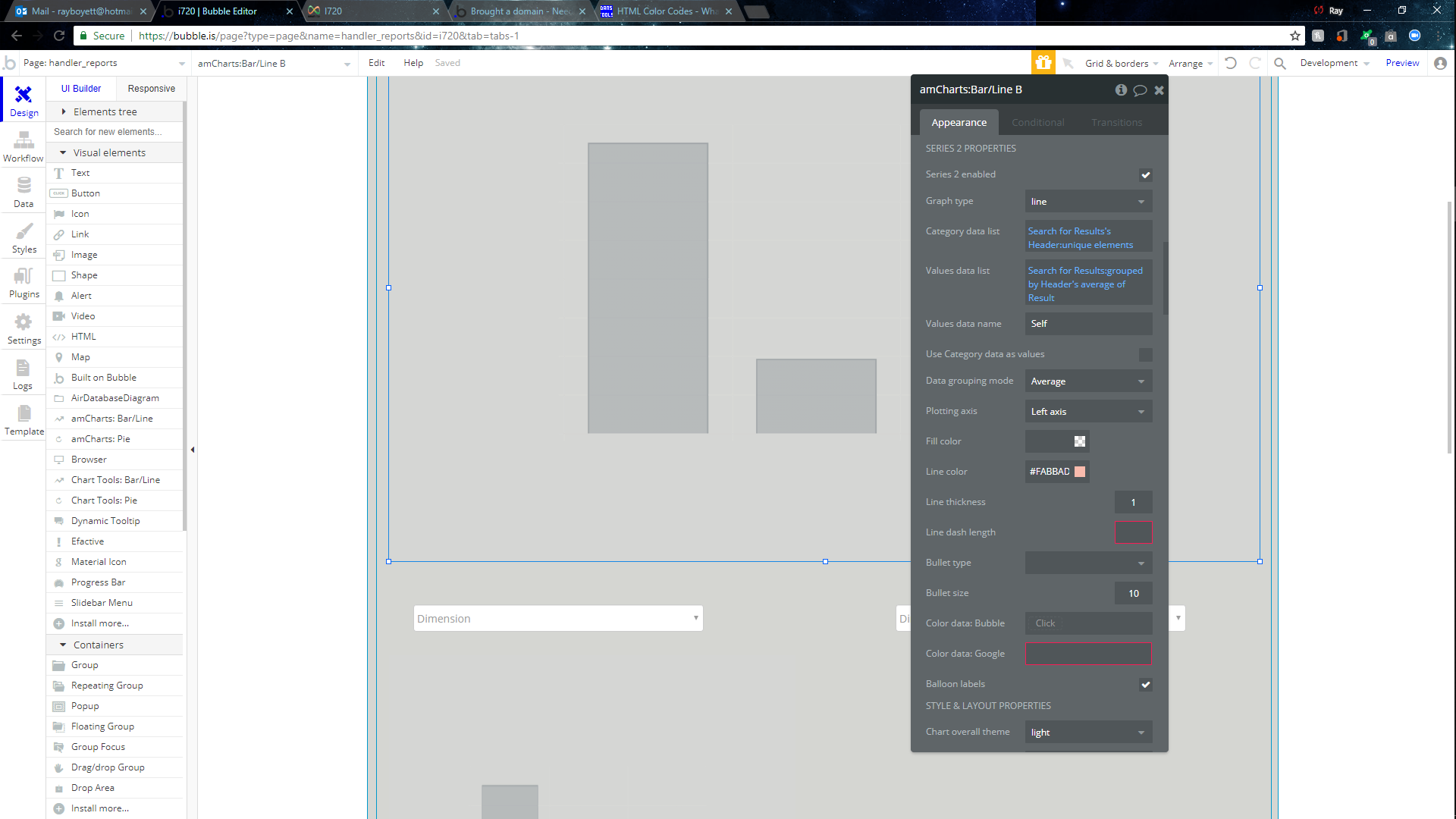Image resolution: width=1456 pixels, height=819 pixels.
Task: Collapse the Visual elements section
Action: 115,152
